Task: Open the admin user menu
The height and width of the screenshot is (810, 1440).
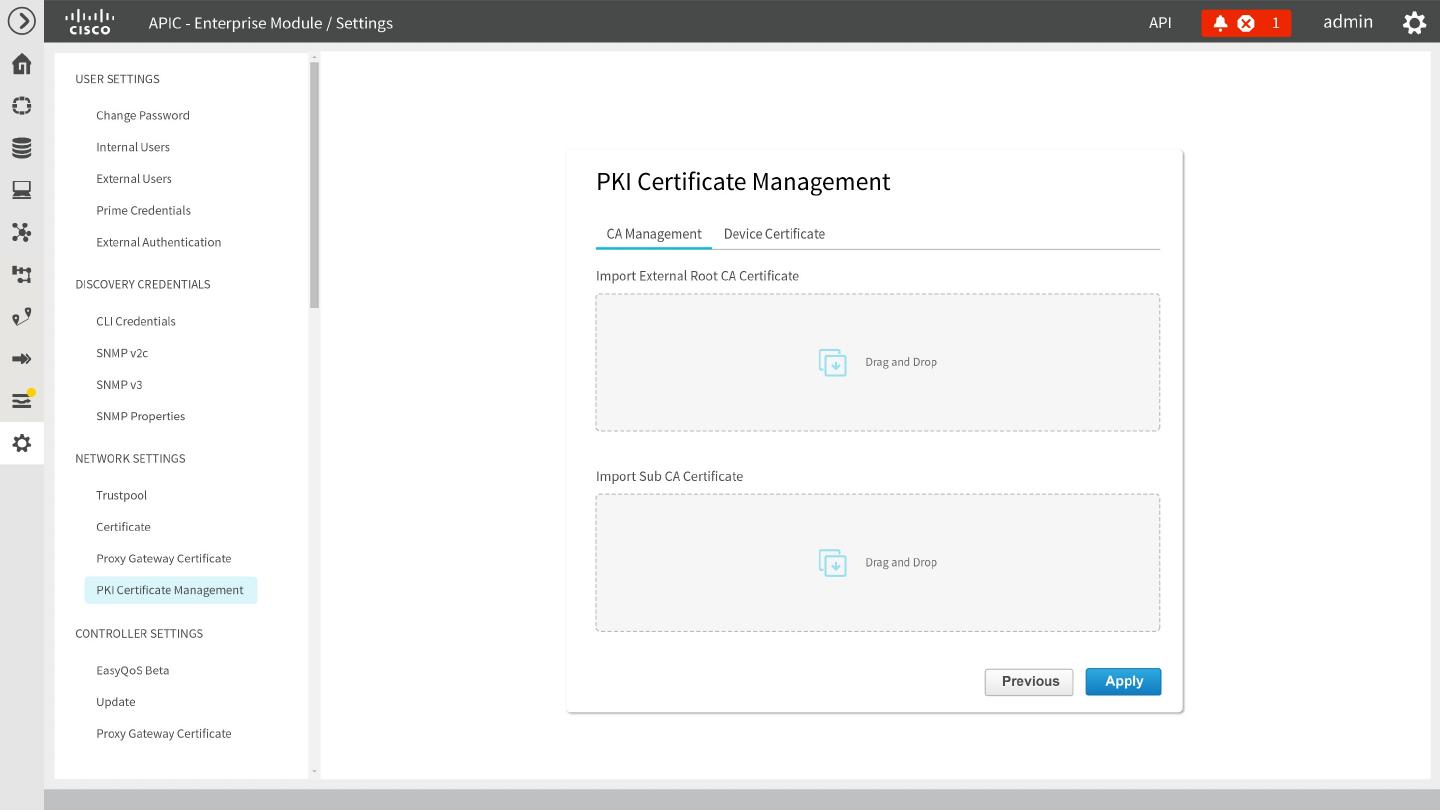Action: [1347, 22]
